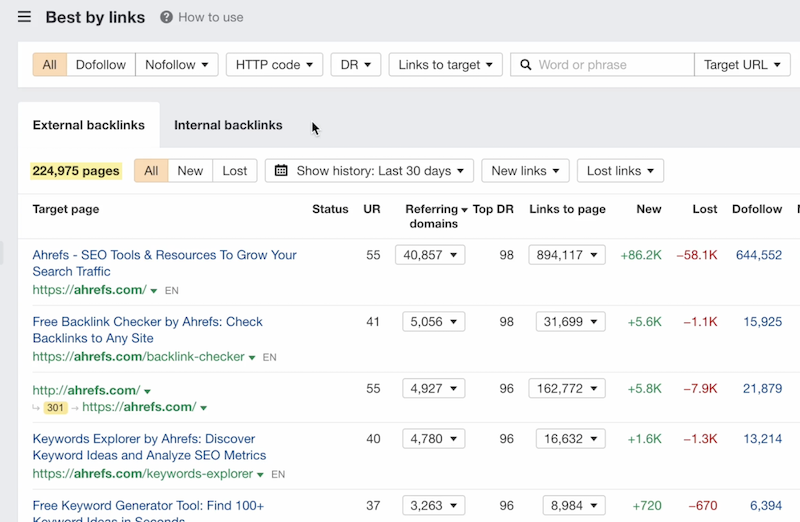
Task: Open Free Backlink Checker by Ahrefs link
Action: pyautogui.click(x=147, y=330)
